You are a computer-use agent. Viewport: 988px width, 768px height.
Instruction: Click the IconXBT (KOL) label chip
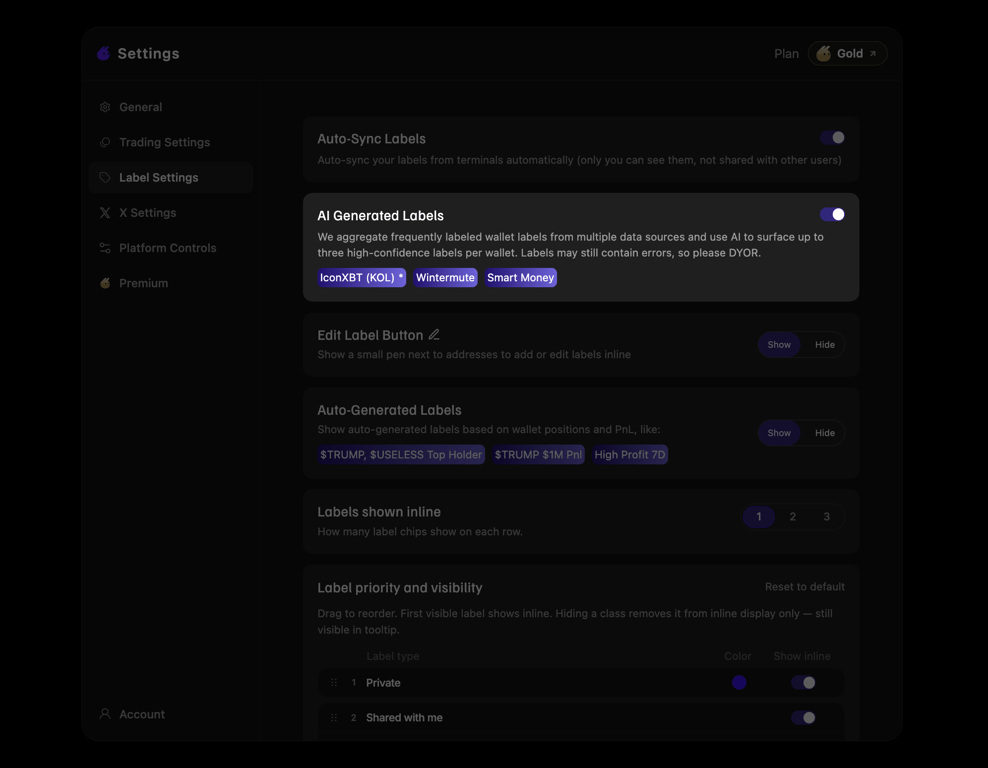click(362, 277)
